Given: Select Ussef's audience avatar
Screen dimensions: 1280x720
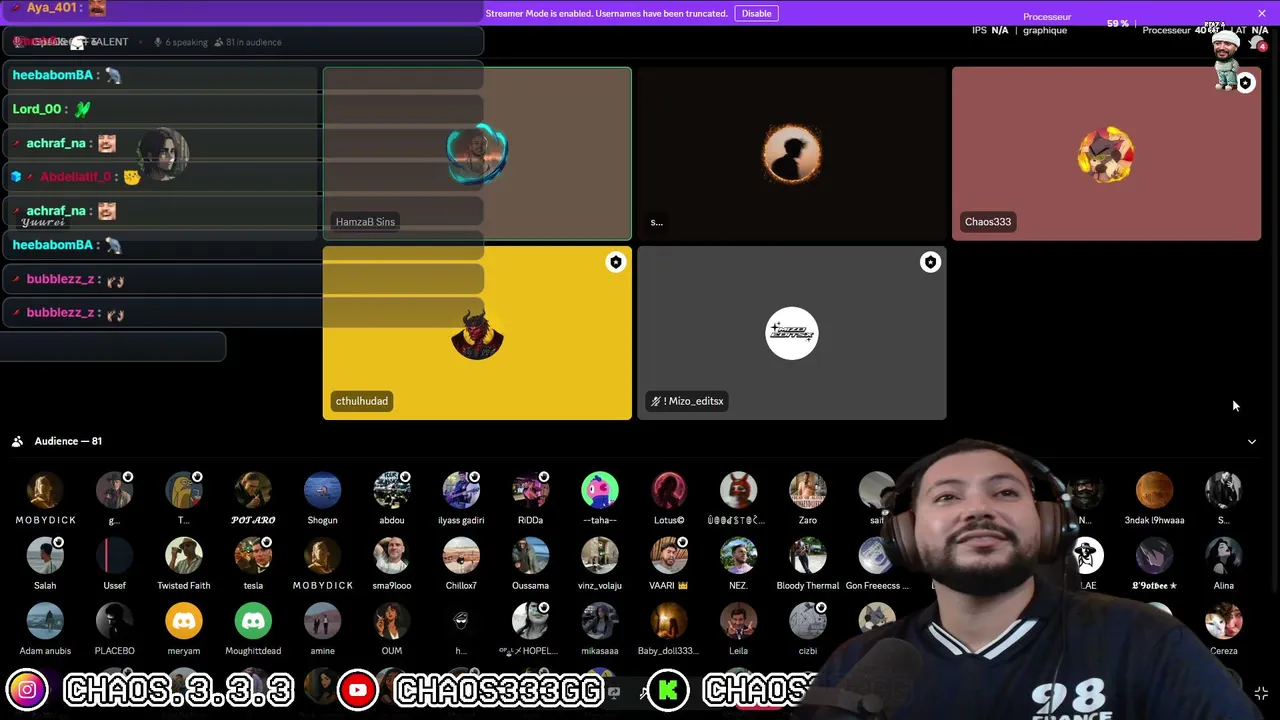Looking at the screenshot, I should point(114,555).
